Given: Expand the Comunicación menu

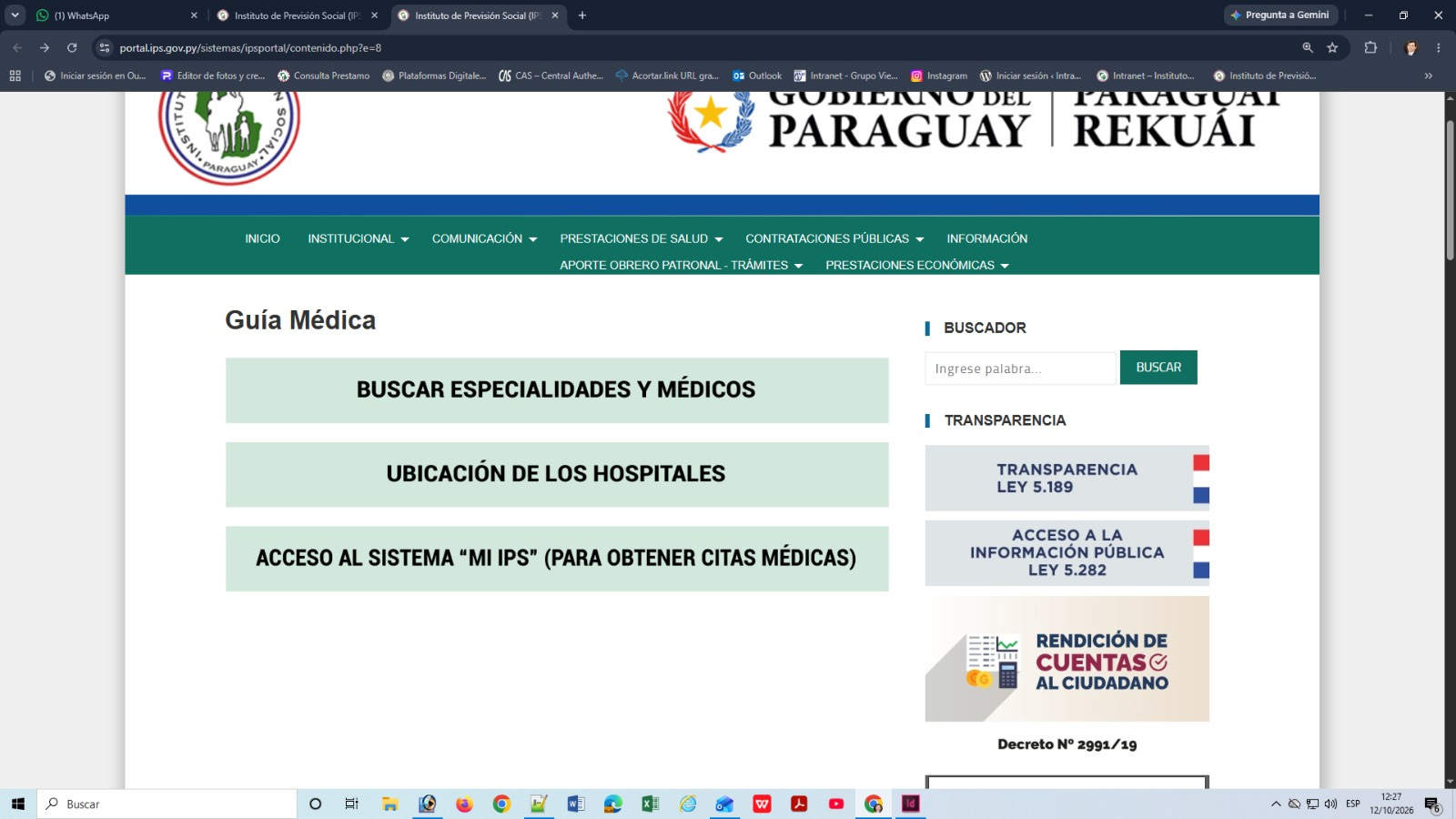Looking at the screenshot, I should pyautogui.click(x=484, y=238).
